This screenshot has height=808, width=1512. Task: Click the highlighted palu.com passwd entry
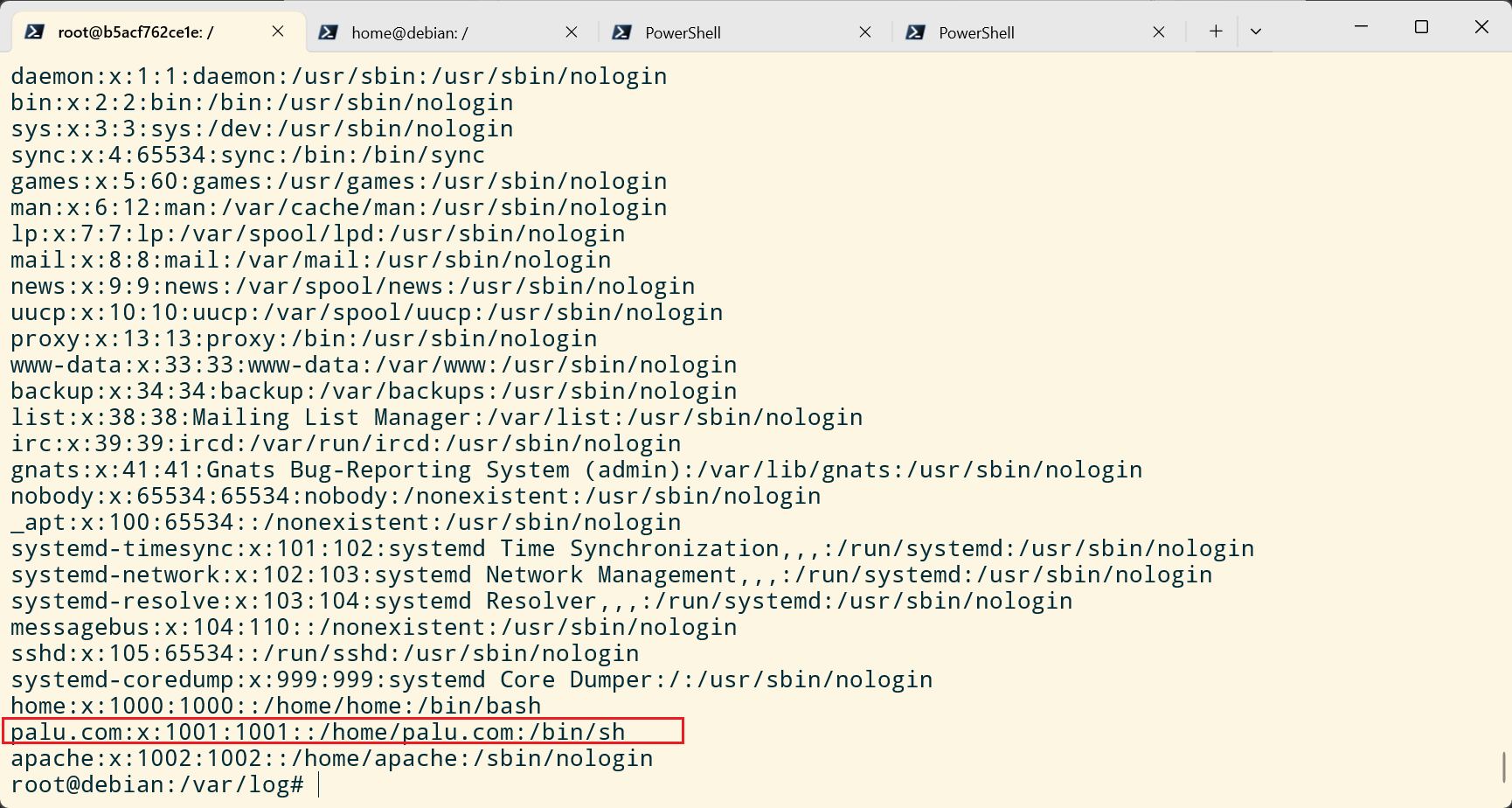tap(343, 731)
